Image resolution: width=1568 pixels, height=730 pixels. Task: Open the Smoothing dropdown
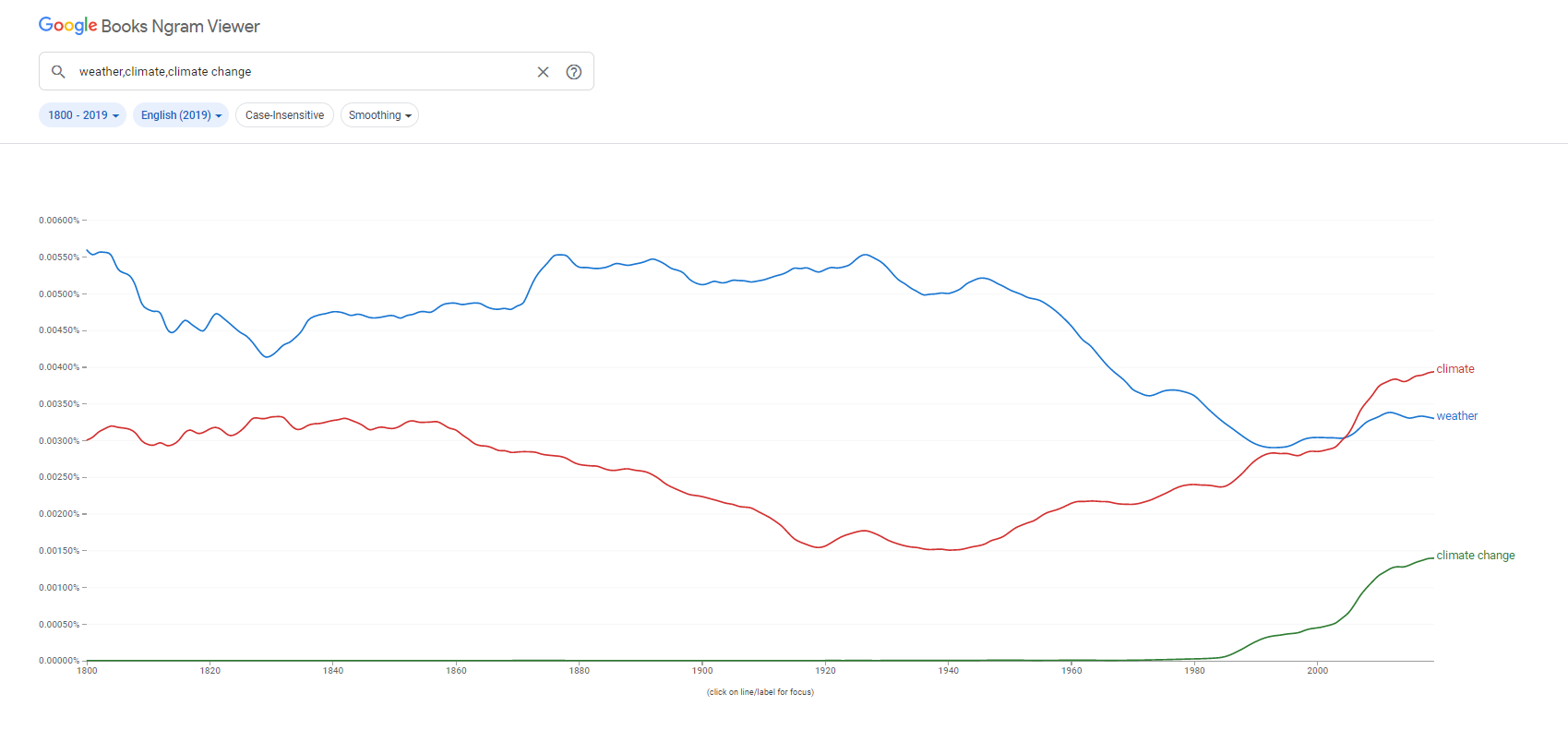click(379, 115)
